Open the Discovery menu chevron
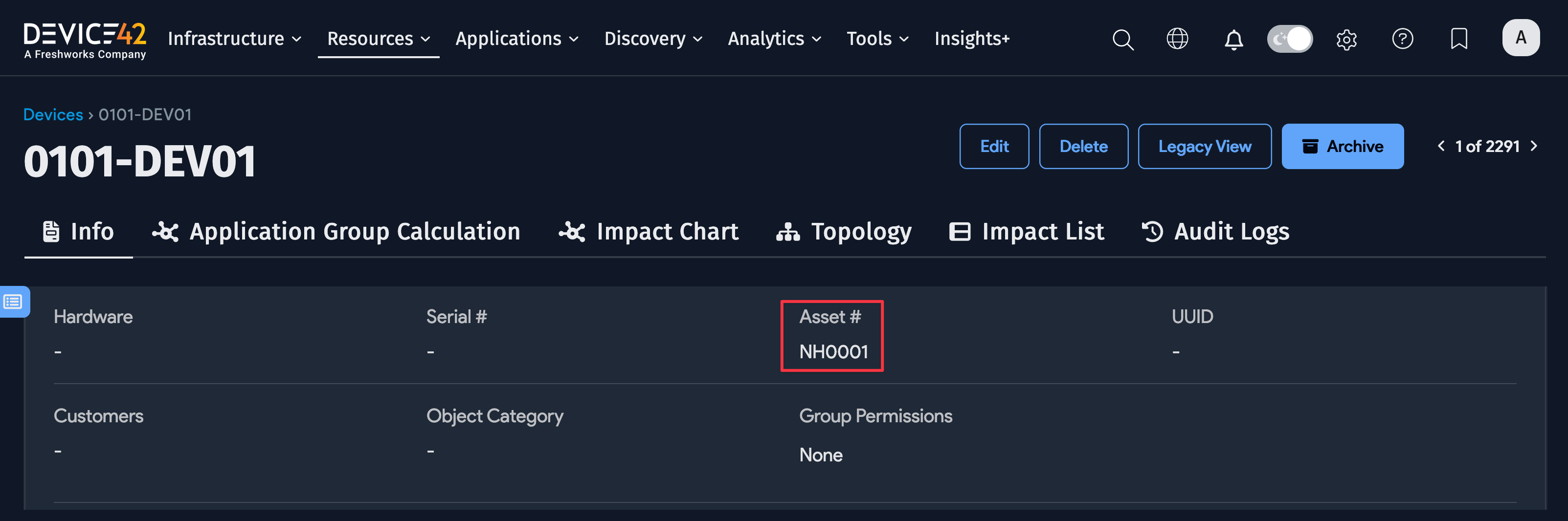The width and height of the screenshot is (1568, 521). tap(699, 39)
